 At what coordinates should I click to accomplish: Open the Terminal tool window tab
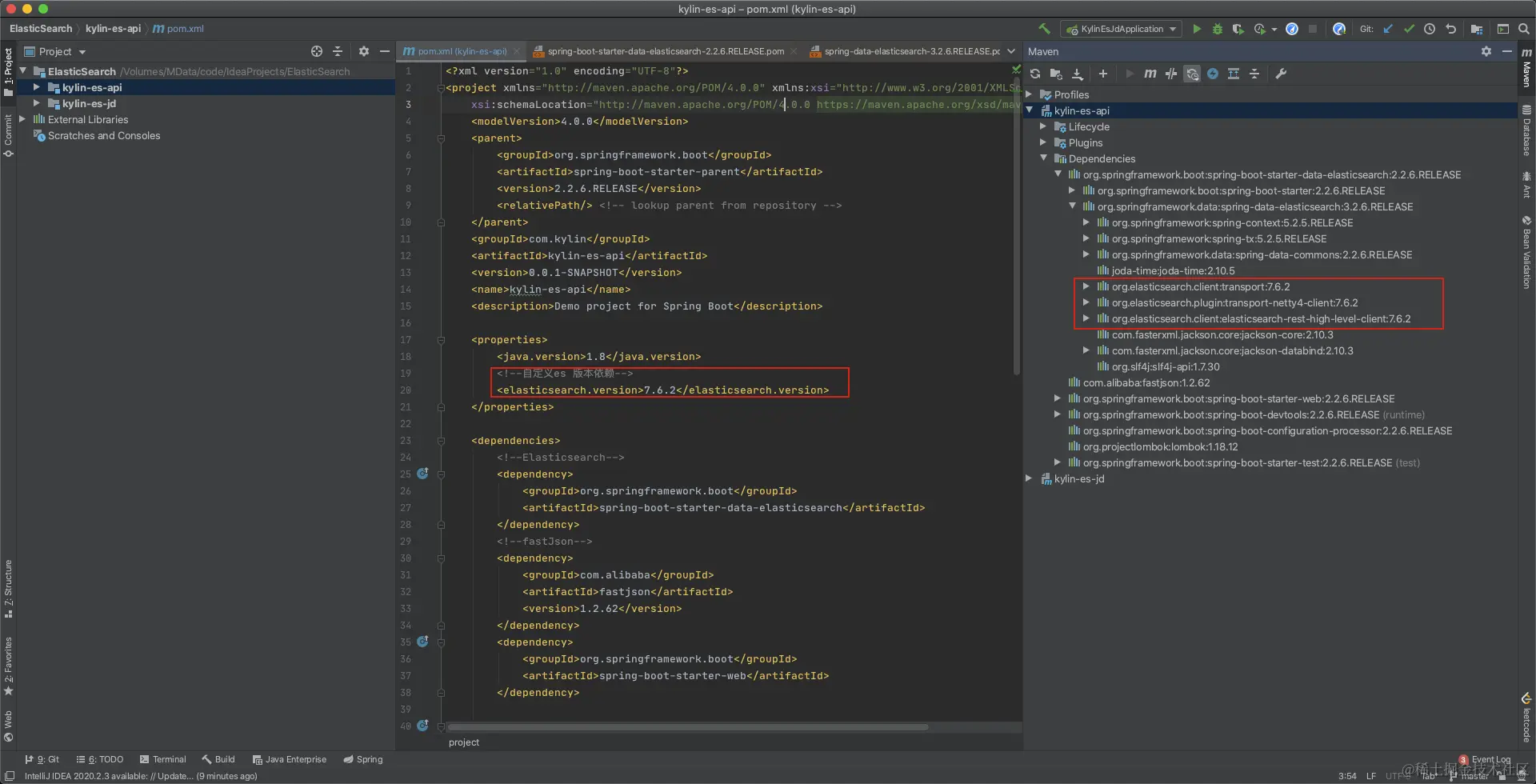tap(162, 759)
